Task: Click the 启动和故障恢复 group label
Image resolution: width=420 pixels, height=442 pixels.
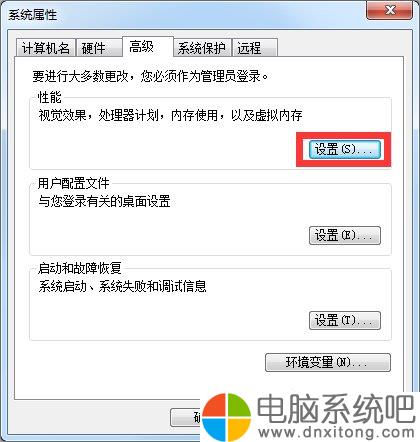Action: [x=79, y=268]
